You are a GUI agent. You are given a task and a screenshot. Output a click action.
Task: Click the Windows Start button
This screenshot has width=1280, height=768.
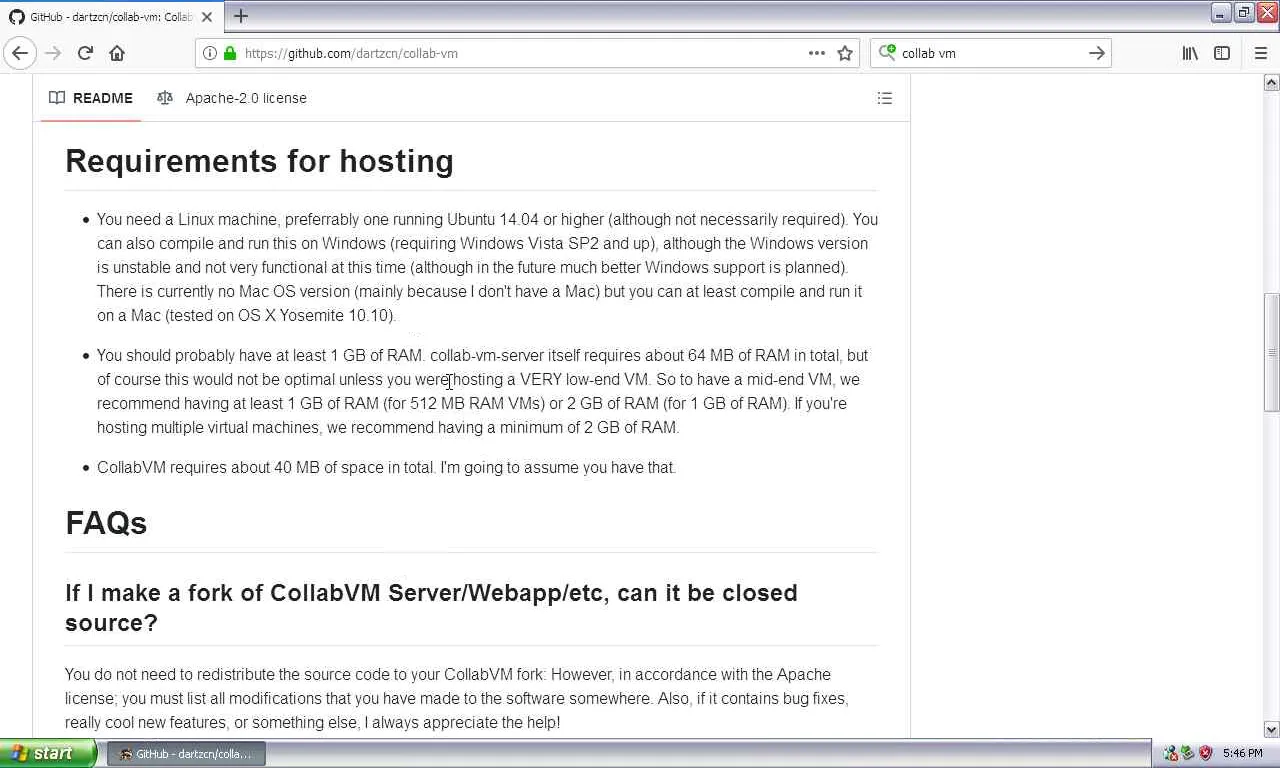pyautogui.click(x=48, y=753)
